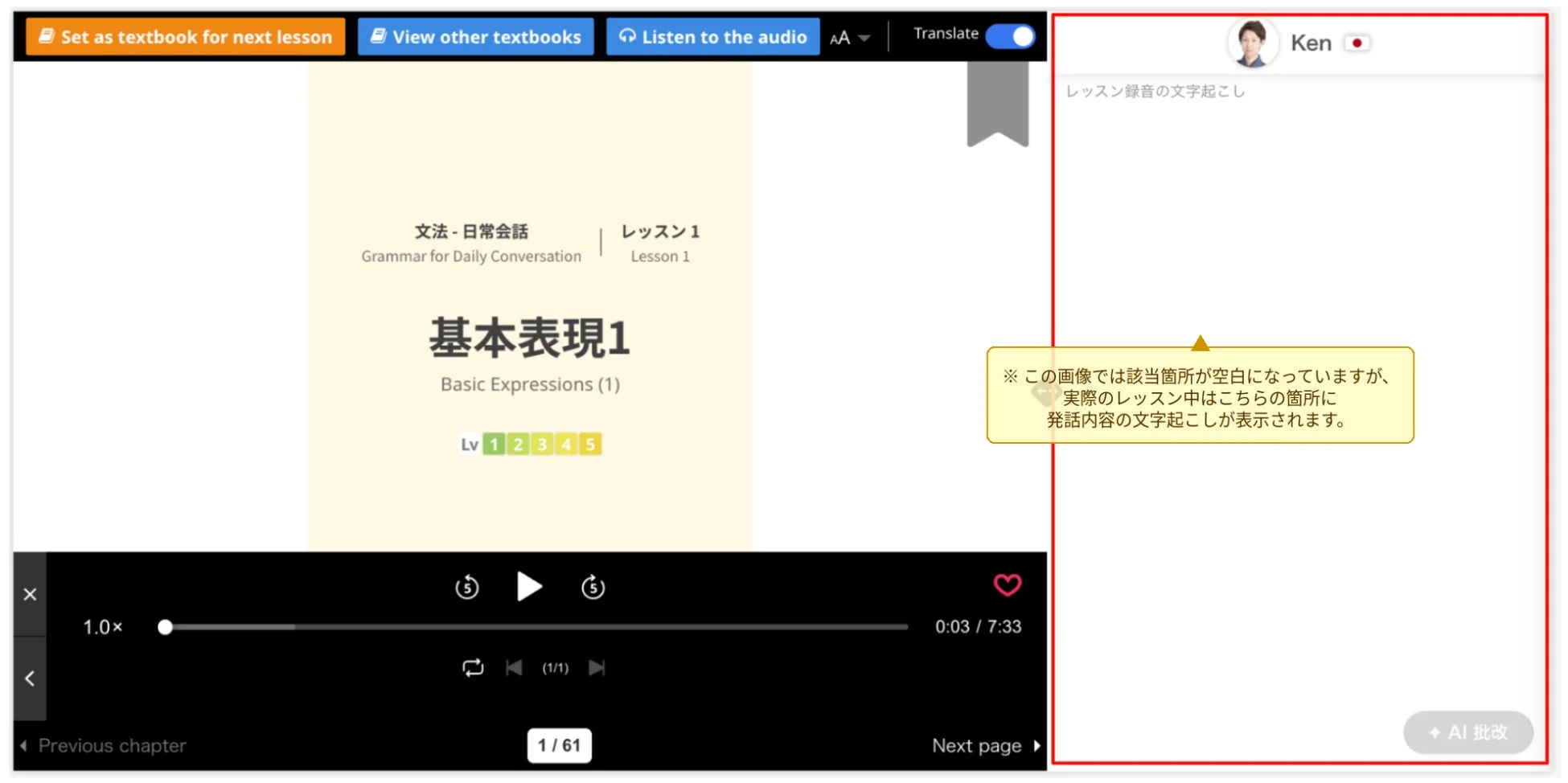
Task: Click the レッスン録音の文字起こし label
Action: pos(1155,92)
